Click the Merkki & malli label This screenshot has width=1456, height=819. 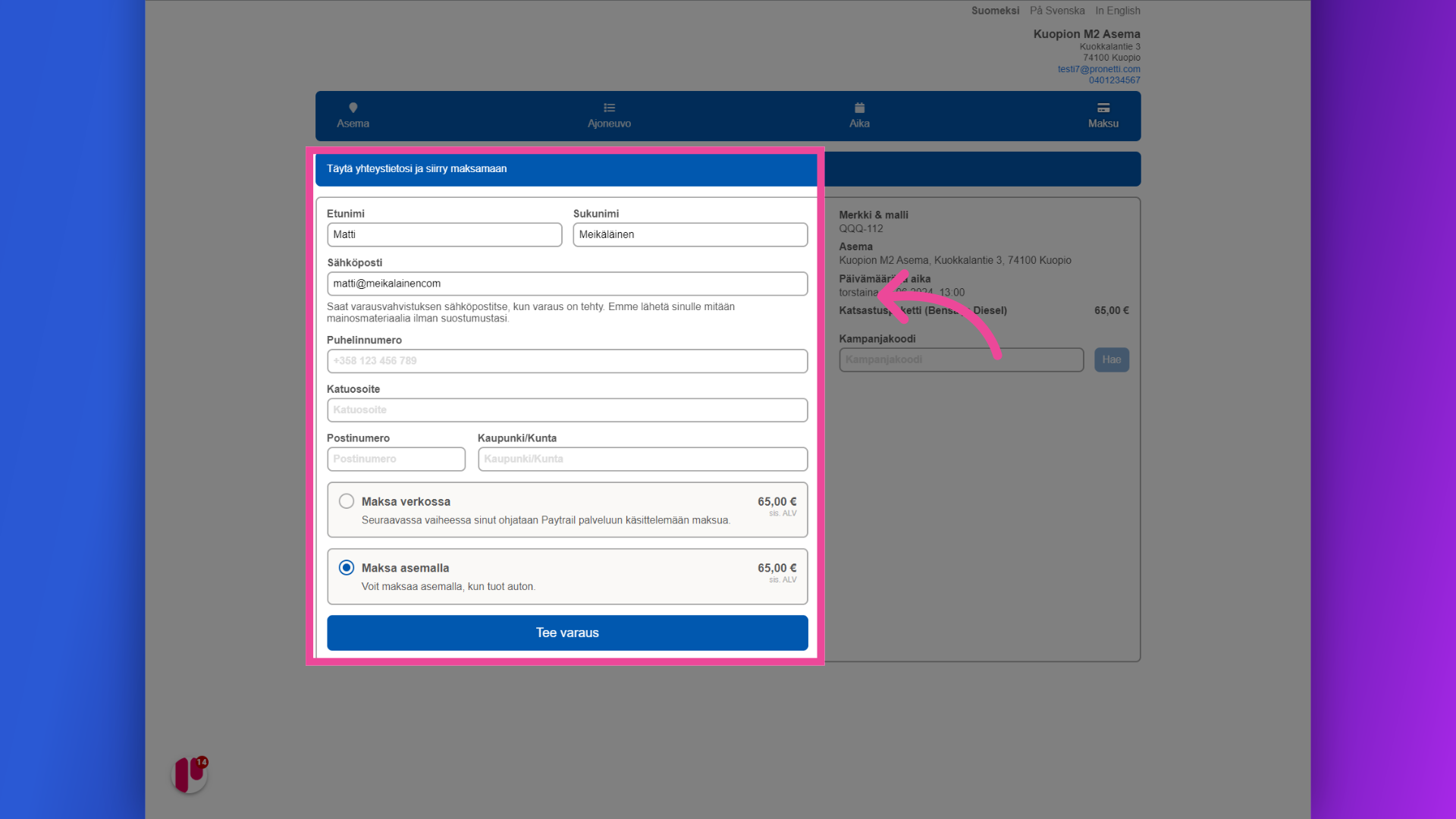pyautogui.click(x=874, y=215)
